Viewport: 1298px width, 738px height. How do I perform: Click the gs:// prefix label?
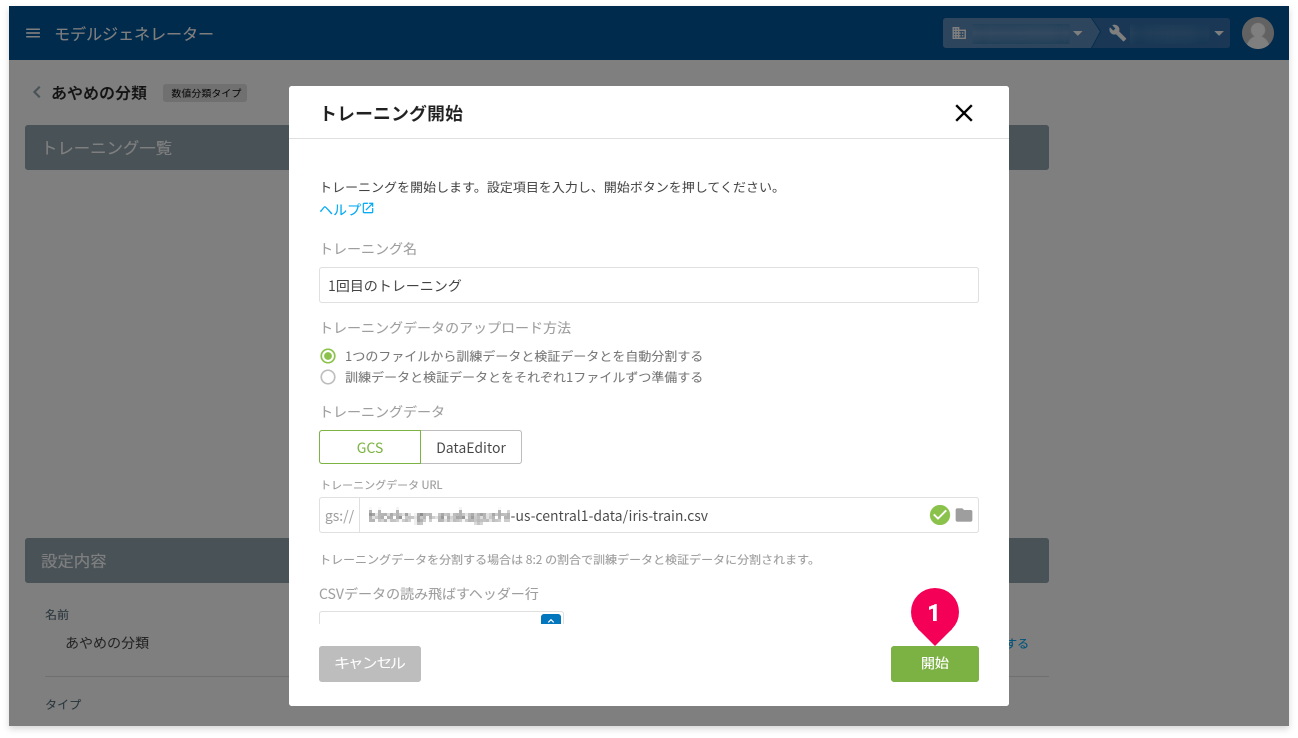[340, 515]
